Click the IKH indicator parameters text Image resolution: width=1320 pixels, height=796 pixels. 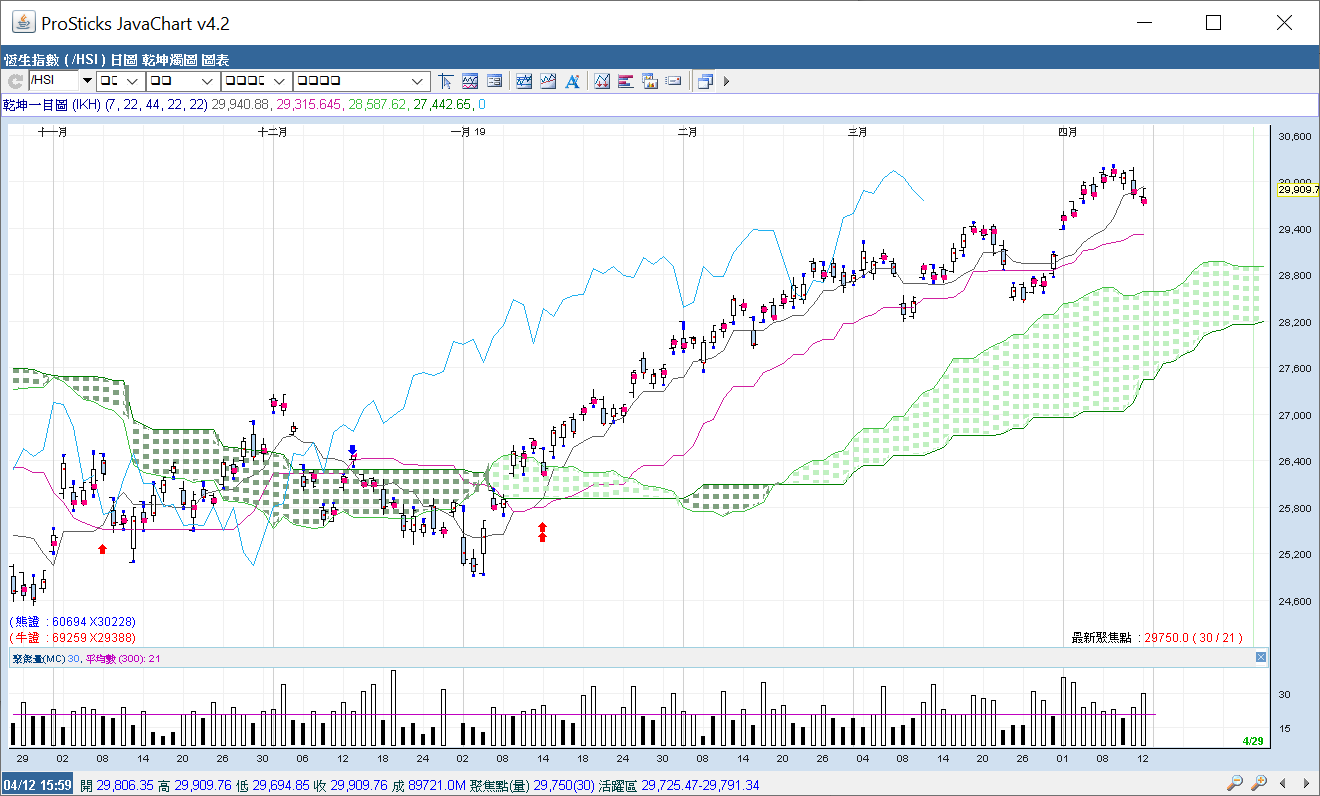[104, 104]
